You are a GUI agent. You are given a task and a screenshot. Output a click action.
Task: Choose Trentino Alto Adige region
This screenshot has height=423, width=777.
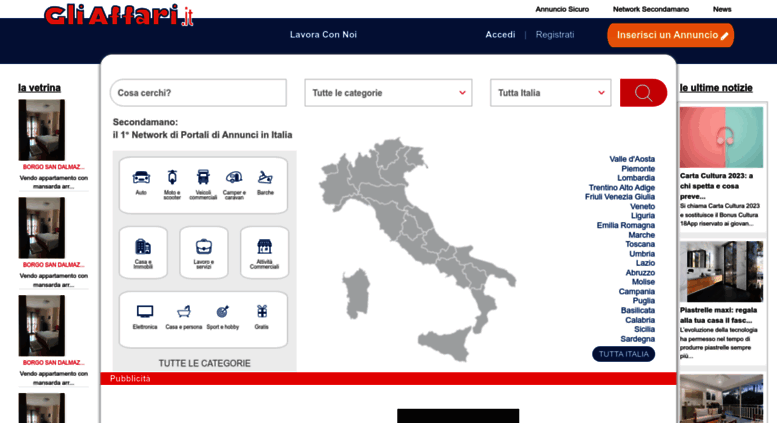click(621, 187)
